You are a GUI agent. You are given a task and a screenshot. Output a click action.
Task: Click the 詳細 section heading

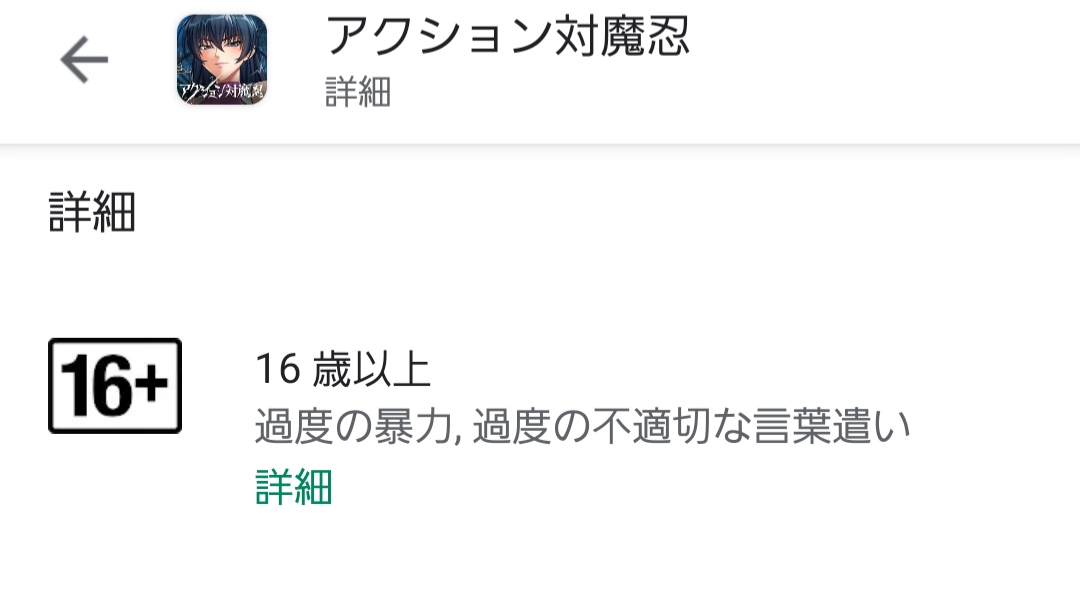coord(92,211)
